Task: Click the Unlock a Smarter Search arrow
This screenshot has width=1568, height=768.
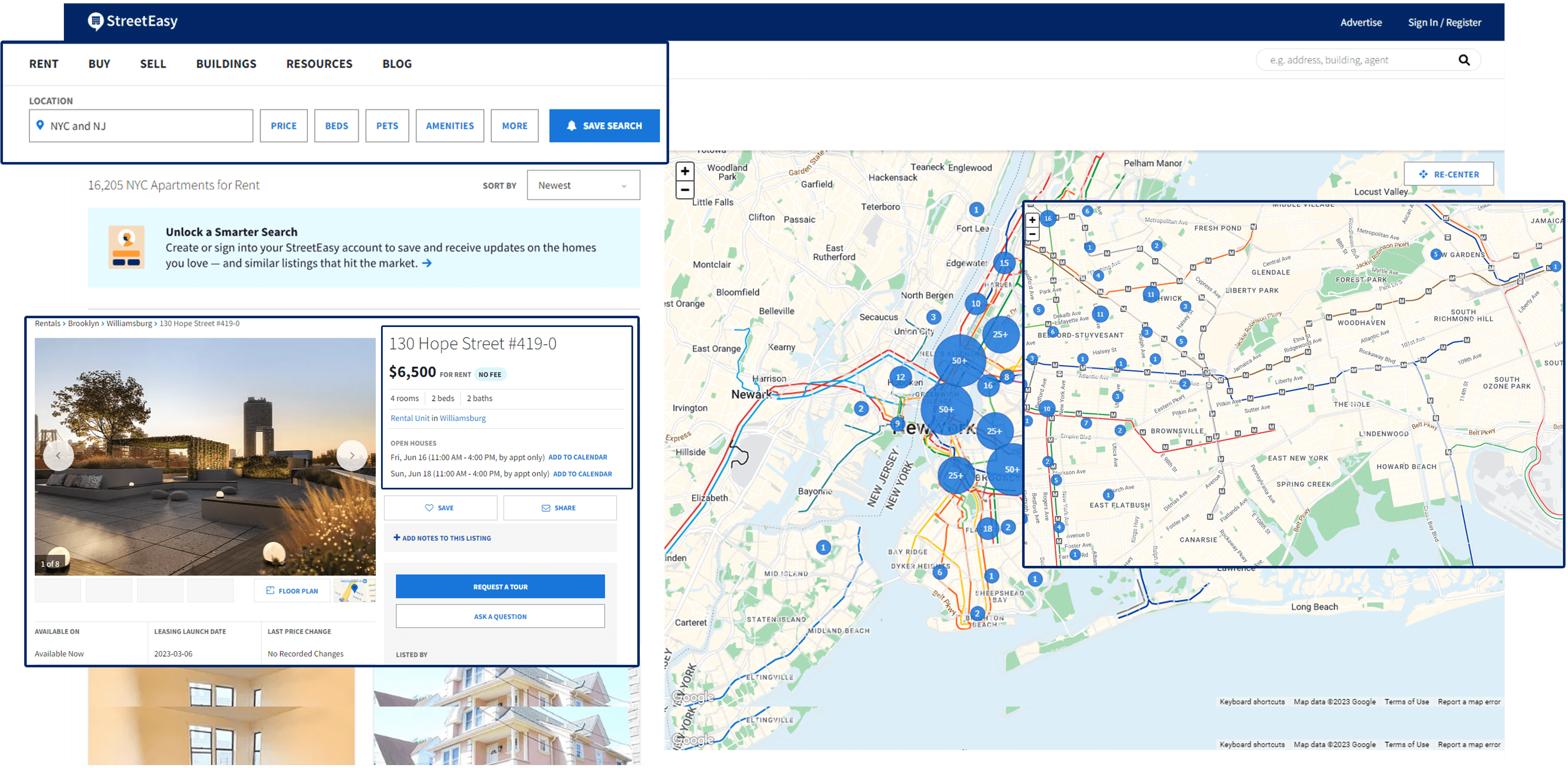Action: 427,263
